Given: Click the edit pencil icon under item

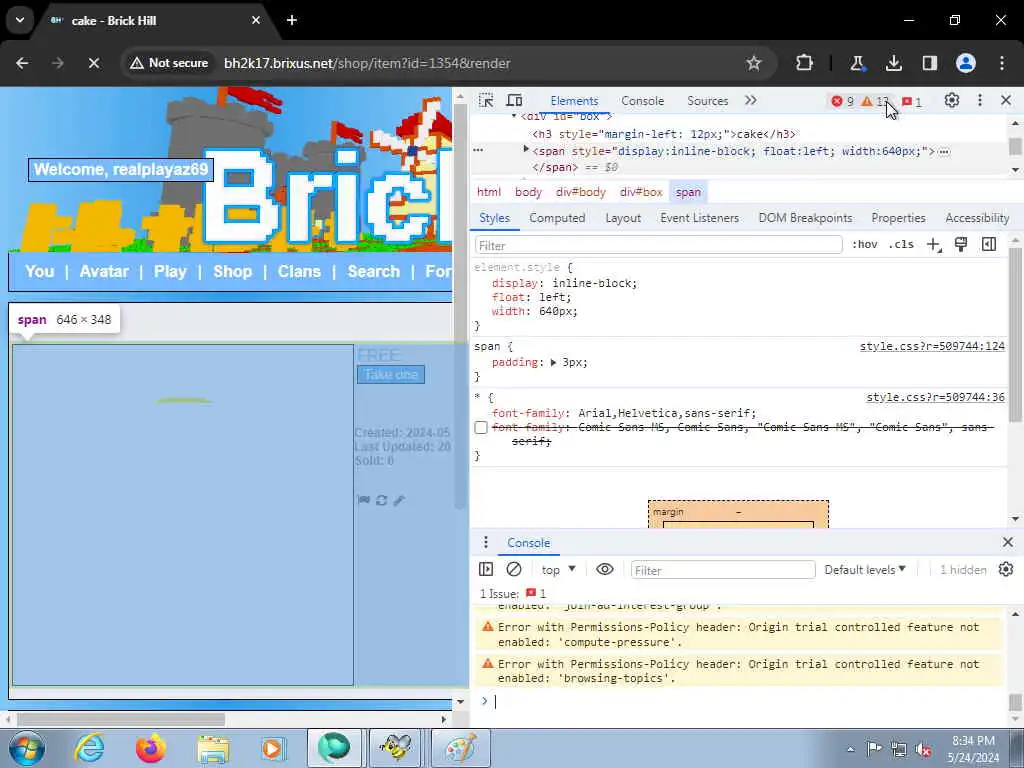Looking at the screenshot, I should 399,500.
